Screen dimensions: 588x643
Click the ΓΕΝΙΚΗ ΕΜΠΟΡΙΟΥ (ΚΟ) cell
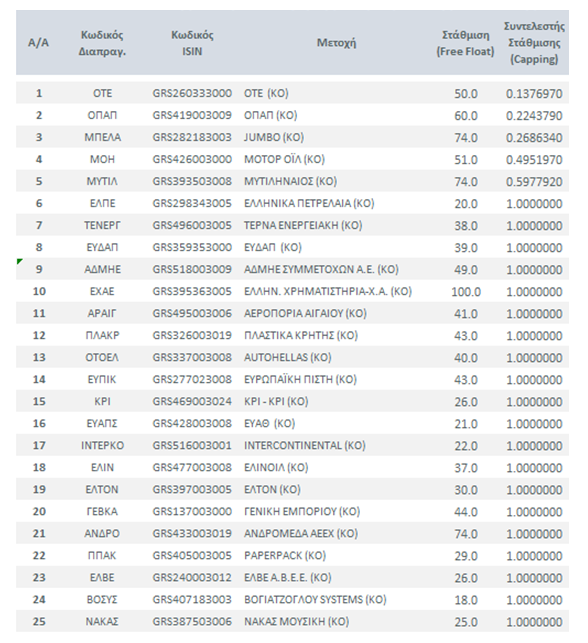[x=302, y=511]
